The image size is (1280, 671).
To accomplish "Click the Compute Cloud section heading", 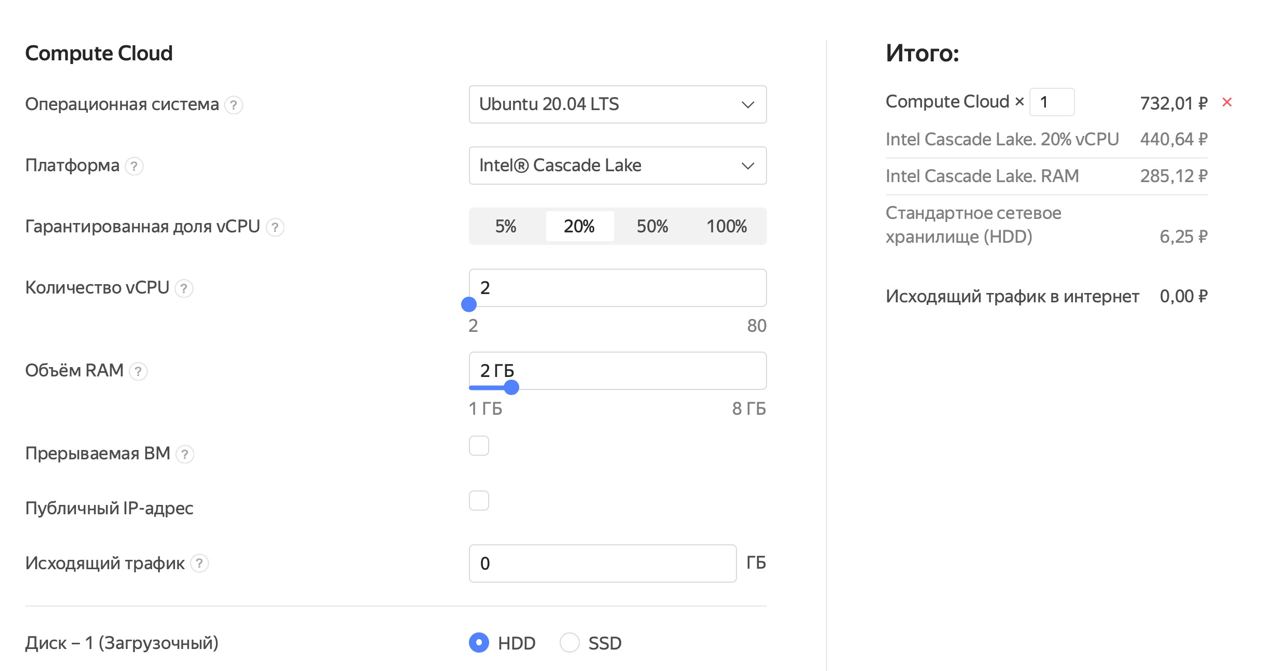I will [x=99, y=53].
